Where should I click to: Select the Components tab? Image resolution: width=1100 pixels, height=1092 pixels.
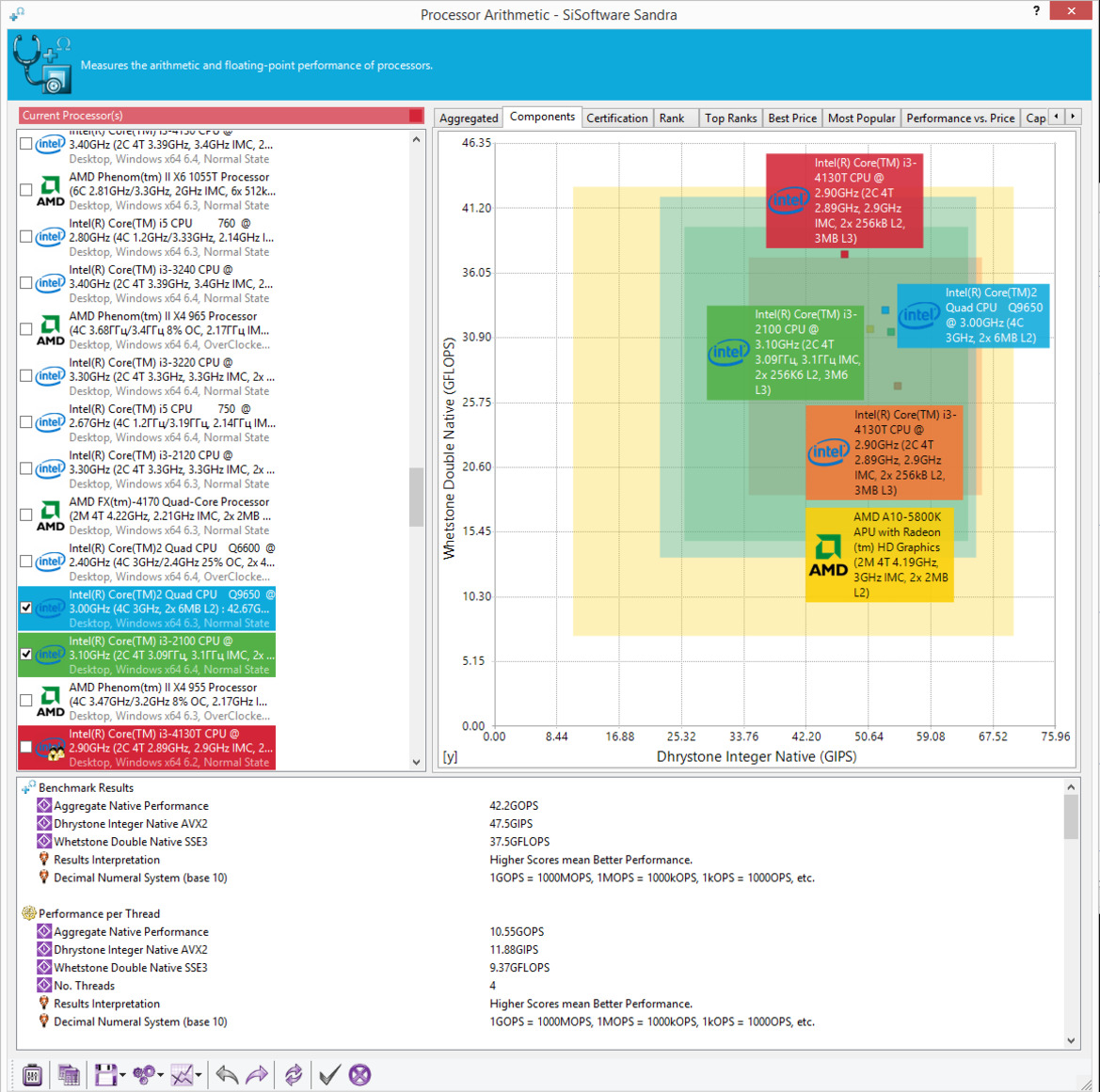tap(542, 117)
